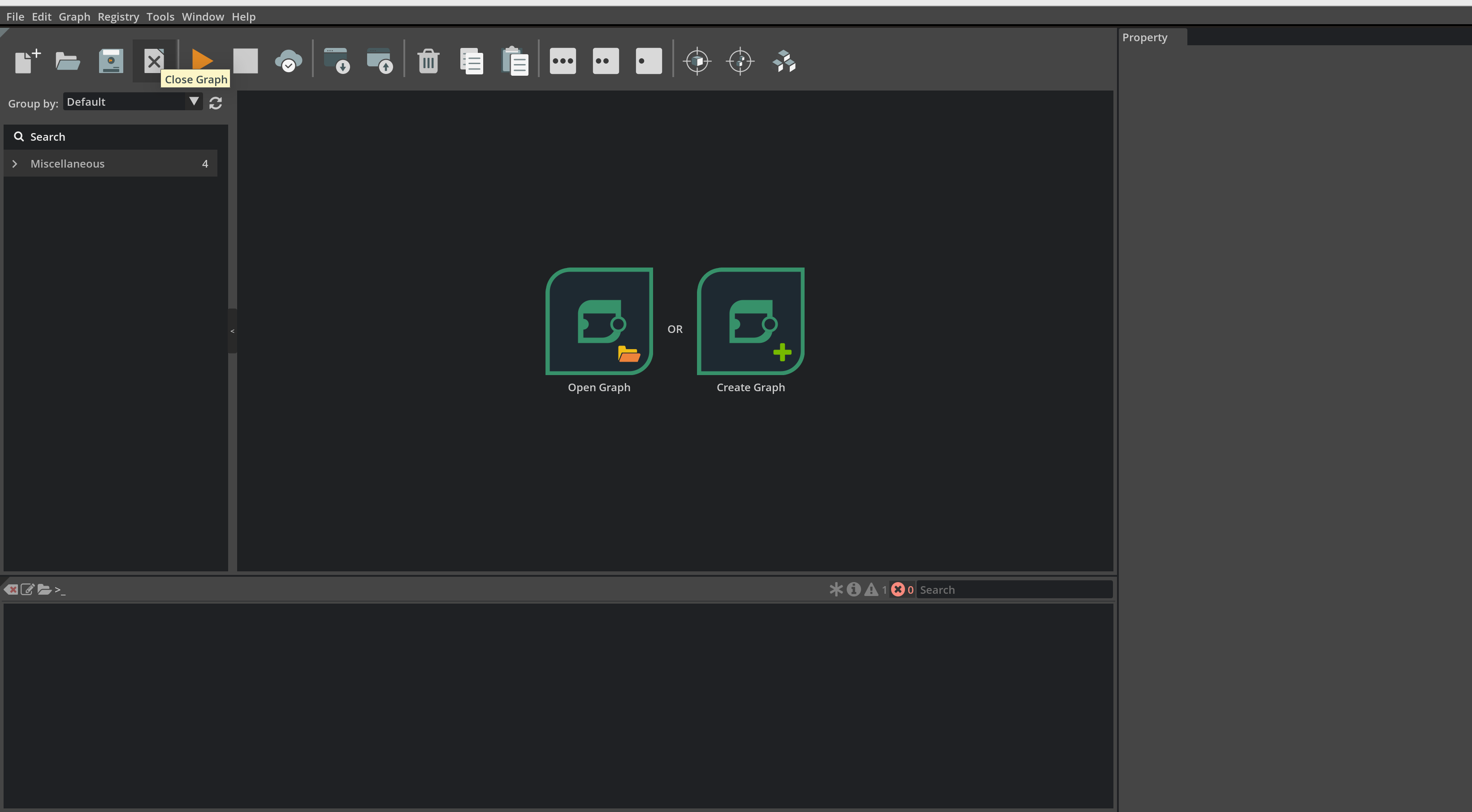Click the window with up-arrow icon
Image resolution: width=1472 pixels, height=812 pixels.
(380, 60)
